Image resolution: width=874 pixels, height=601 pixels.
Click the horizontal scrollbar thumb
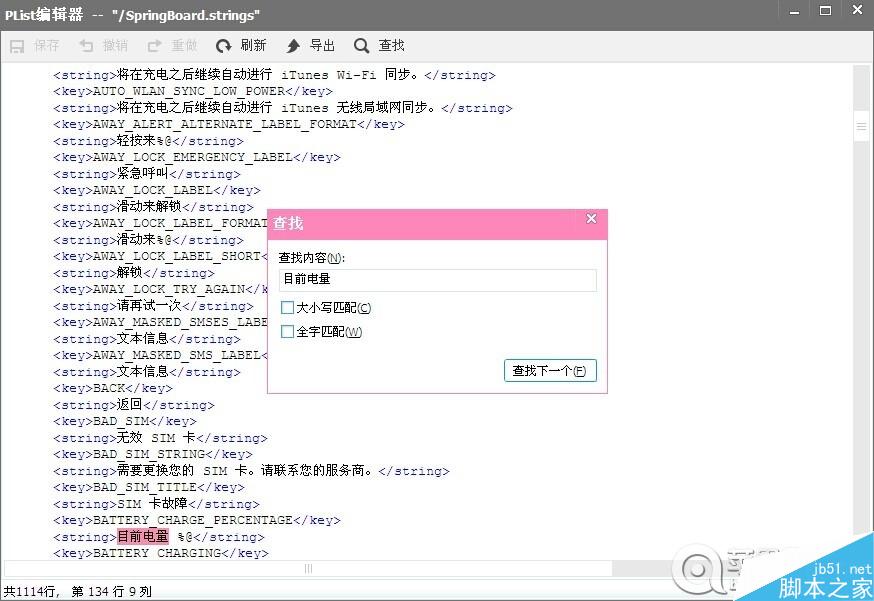[x=308, y=568]
